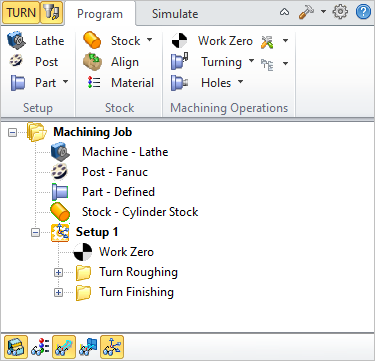Toggle work zero axes visibility in bottom toolbar
The image size is (375, 361).
point(112,347)
